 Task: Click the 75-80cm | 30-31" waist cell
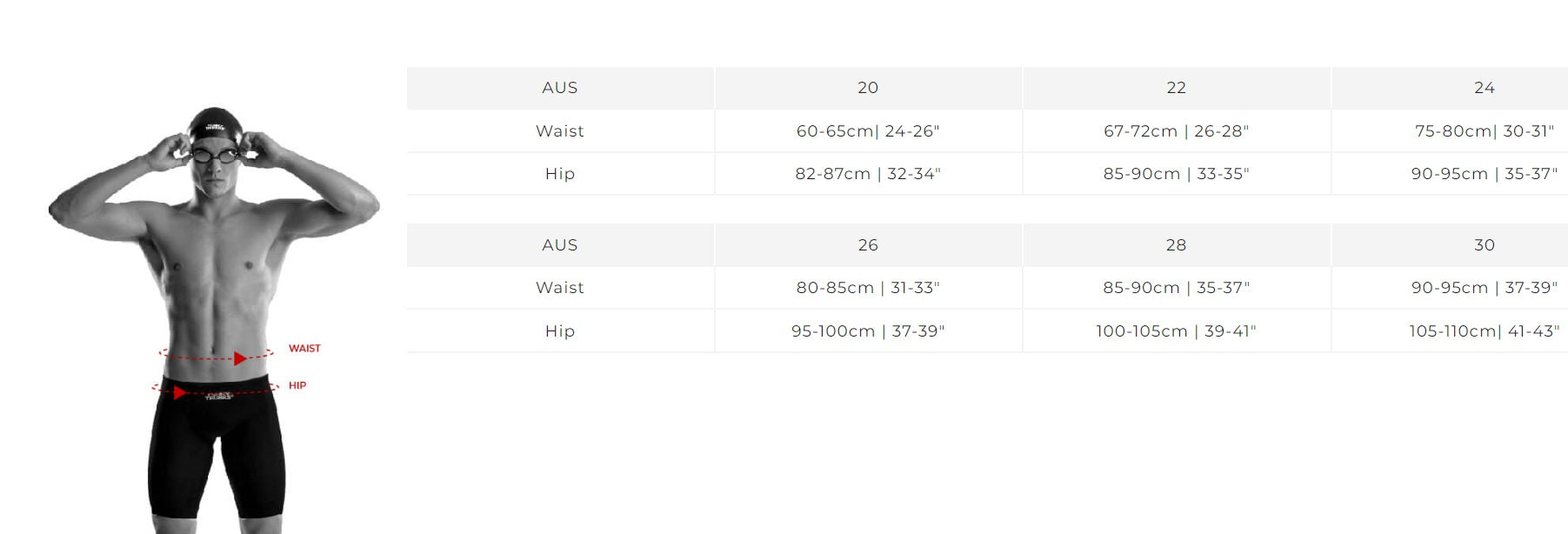[x=1484, y=131]
